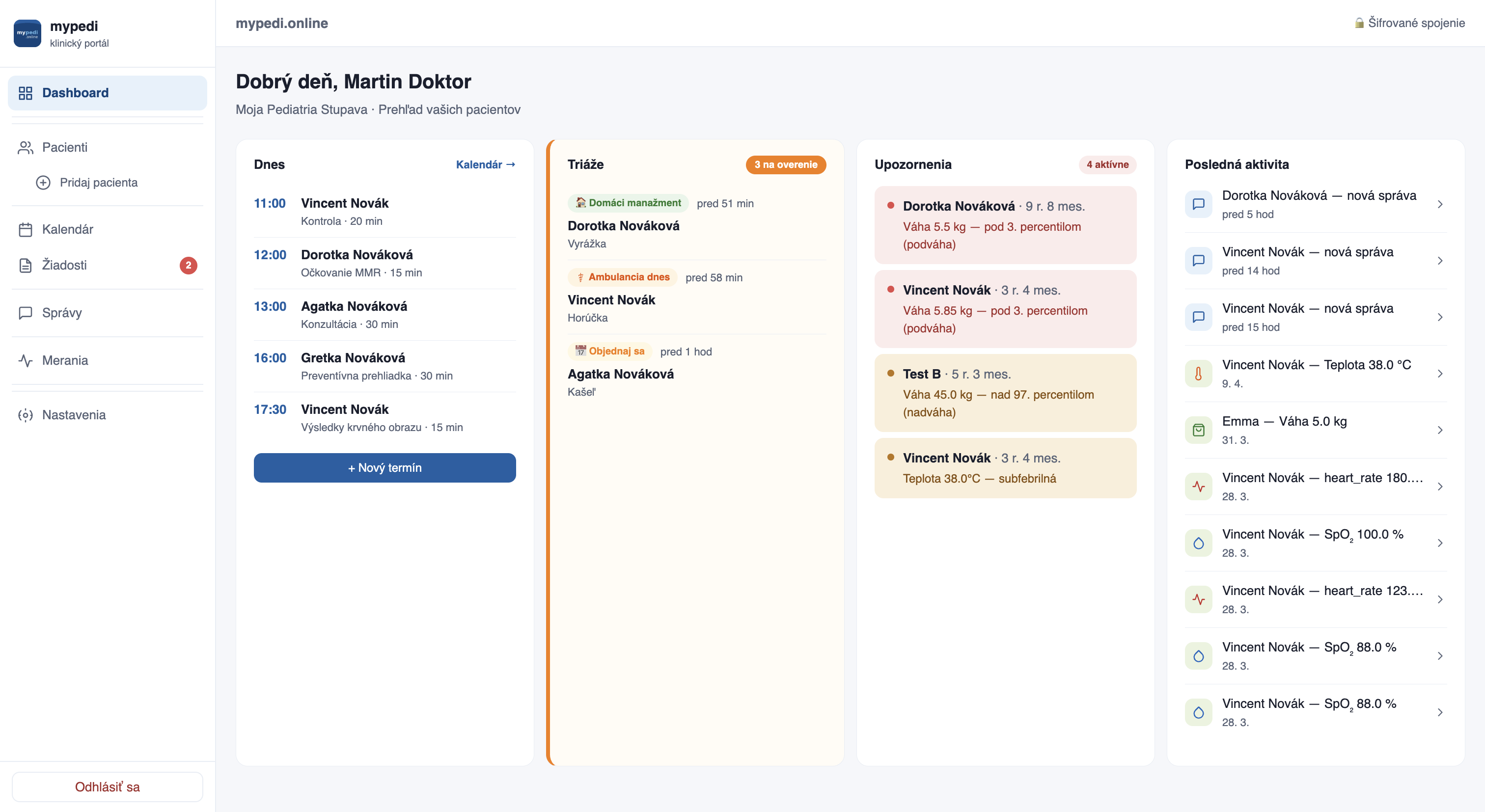Click the mypedi logo icon

(x=27, y=33)
